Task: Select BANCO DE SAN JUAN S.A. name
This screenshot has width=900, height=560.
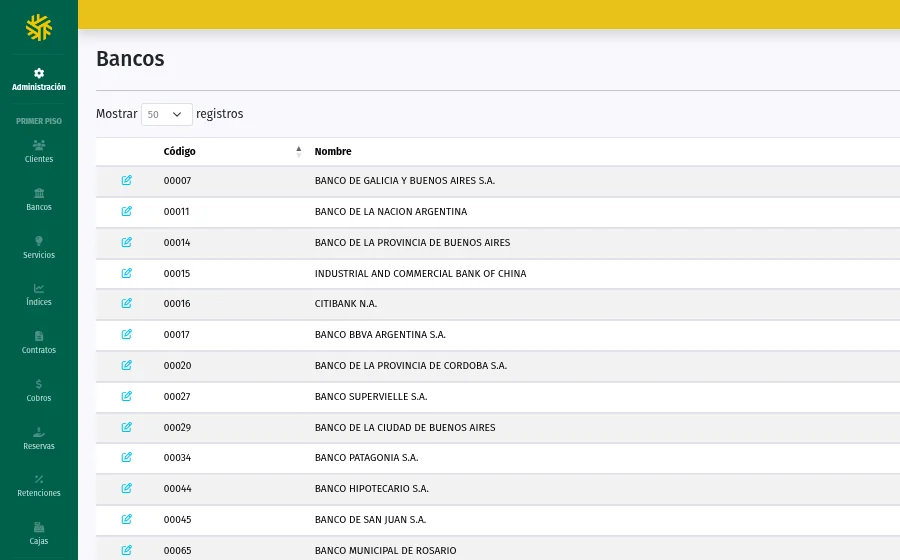Action: pos(370,520)
